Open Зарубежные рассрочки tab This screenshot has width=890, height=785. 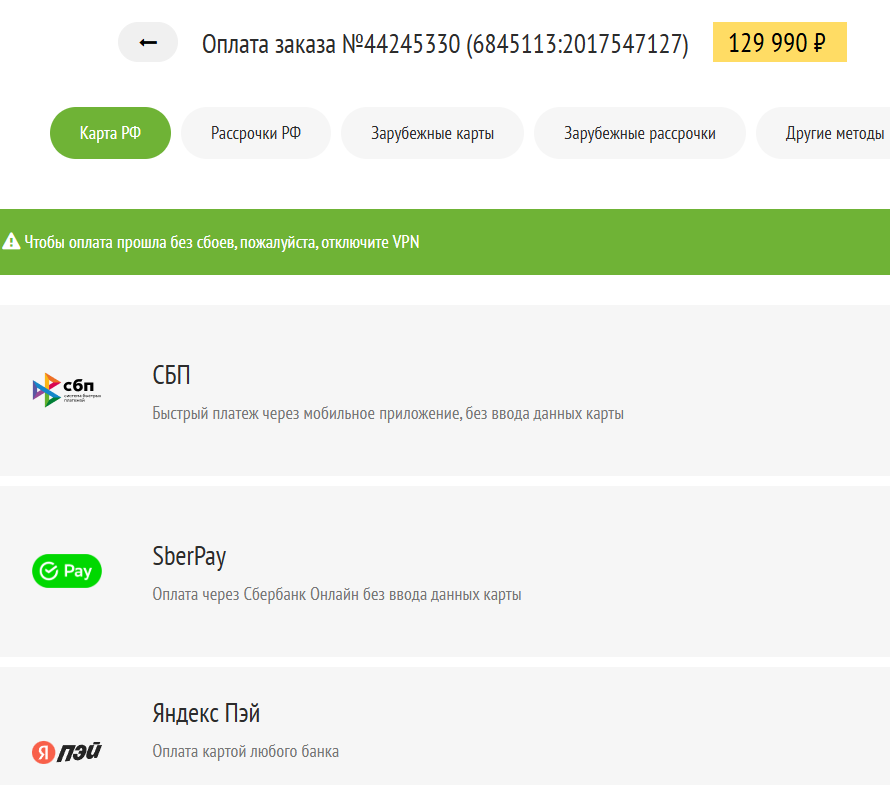639,133
